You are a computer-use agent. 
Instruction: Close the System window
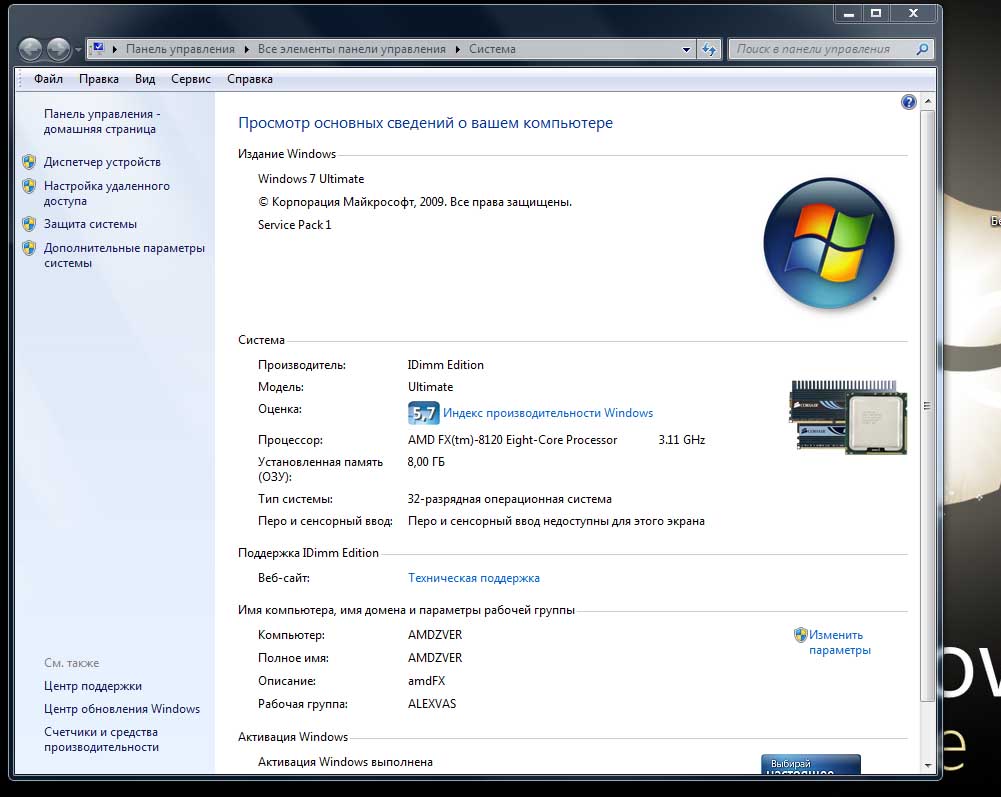point(914,13)
